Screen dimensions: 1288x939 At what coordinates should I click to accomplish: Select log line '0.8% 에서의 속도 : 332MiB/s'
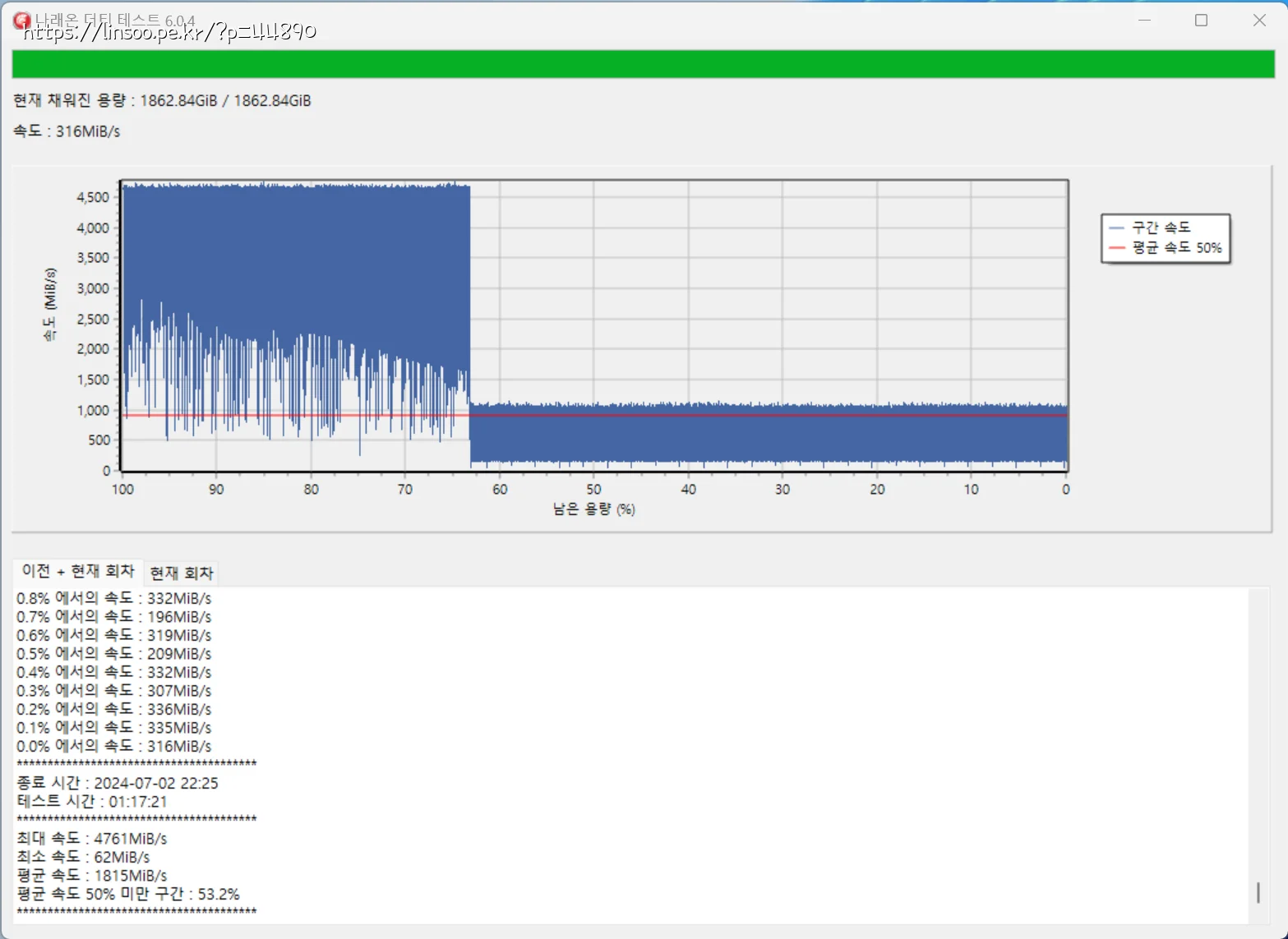[x=114, y=598]
